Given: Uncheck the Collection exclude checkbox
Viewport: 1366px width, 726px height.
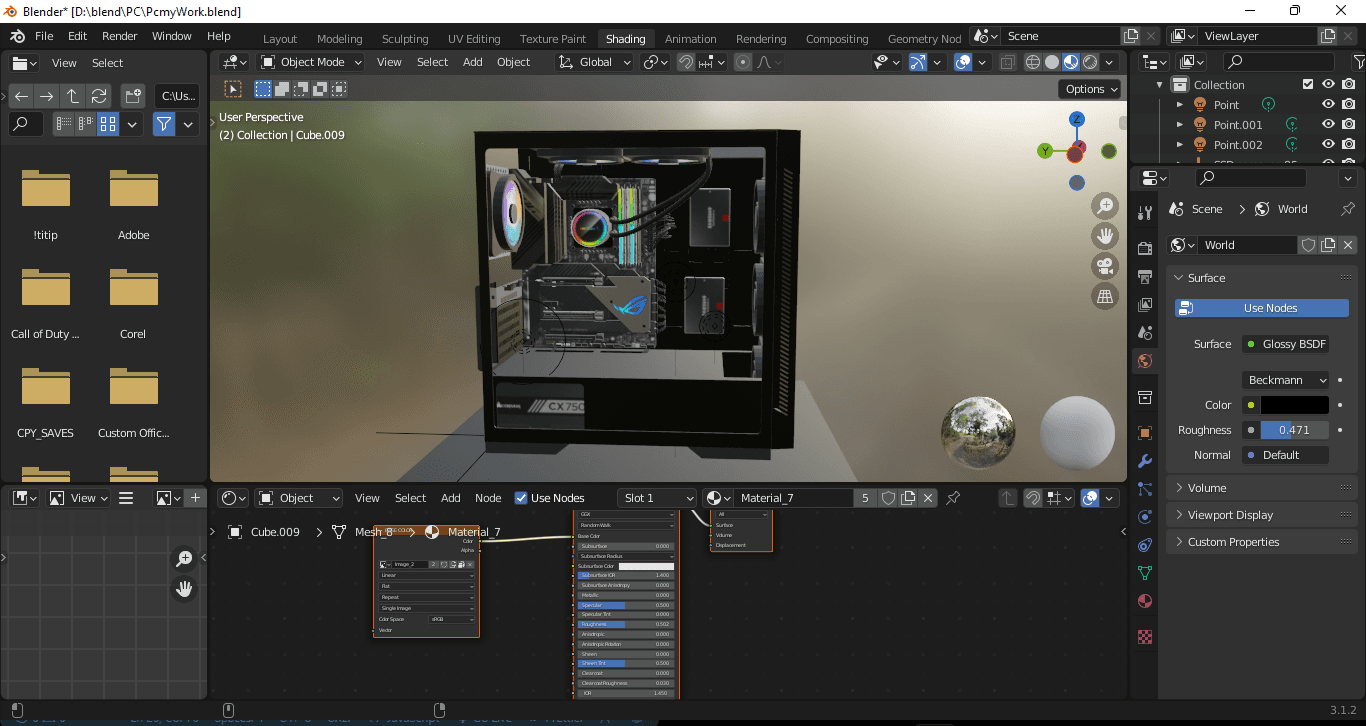Looking at the screenshot, I should pyautogui.click(x=1308, y=85).
